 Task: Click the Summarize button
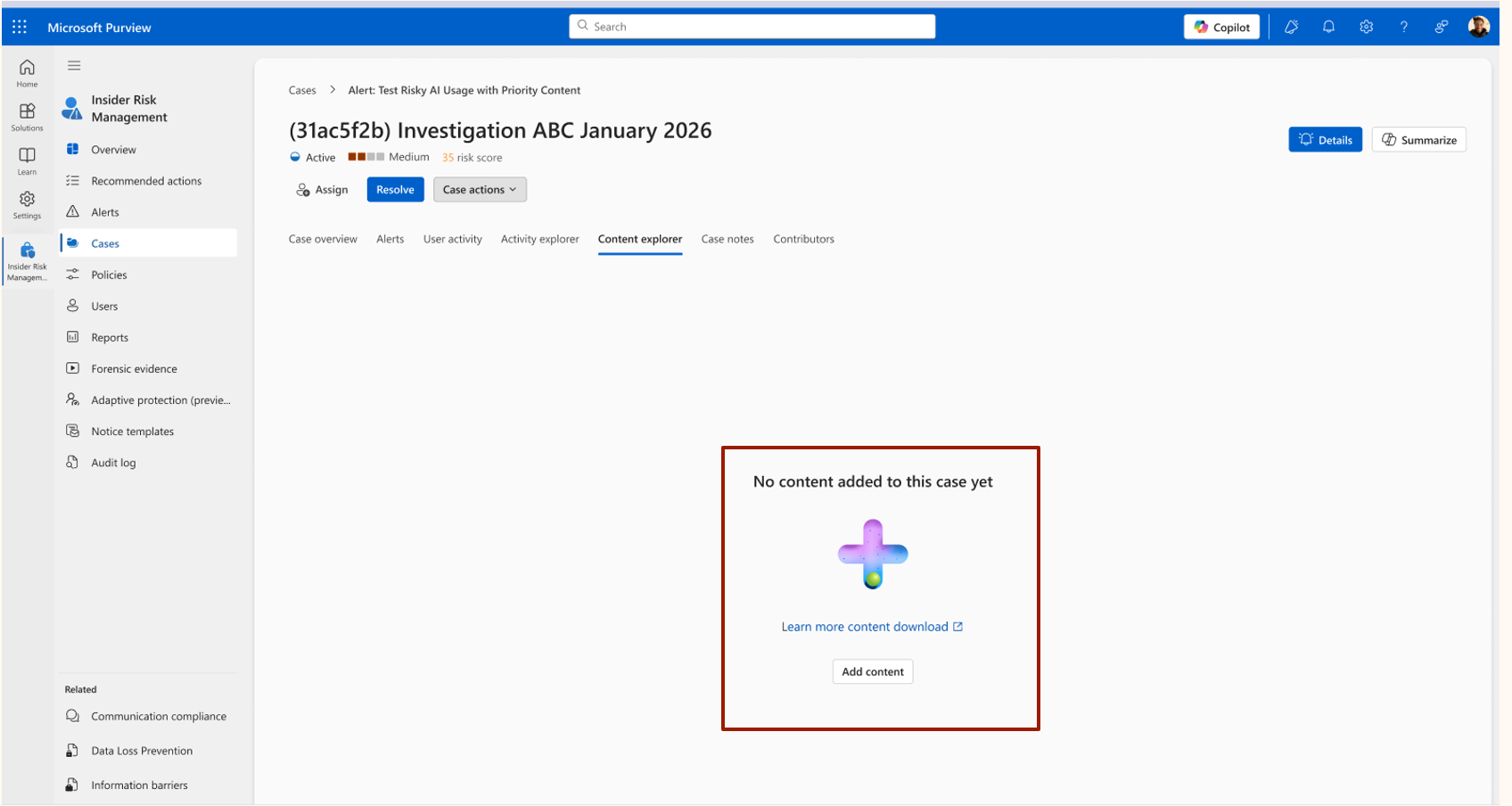pos(1419,140)
